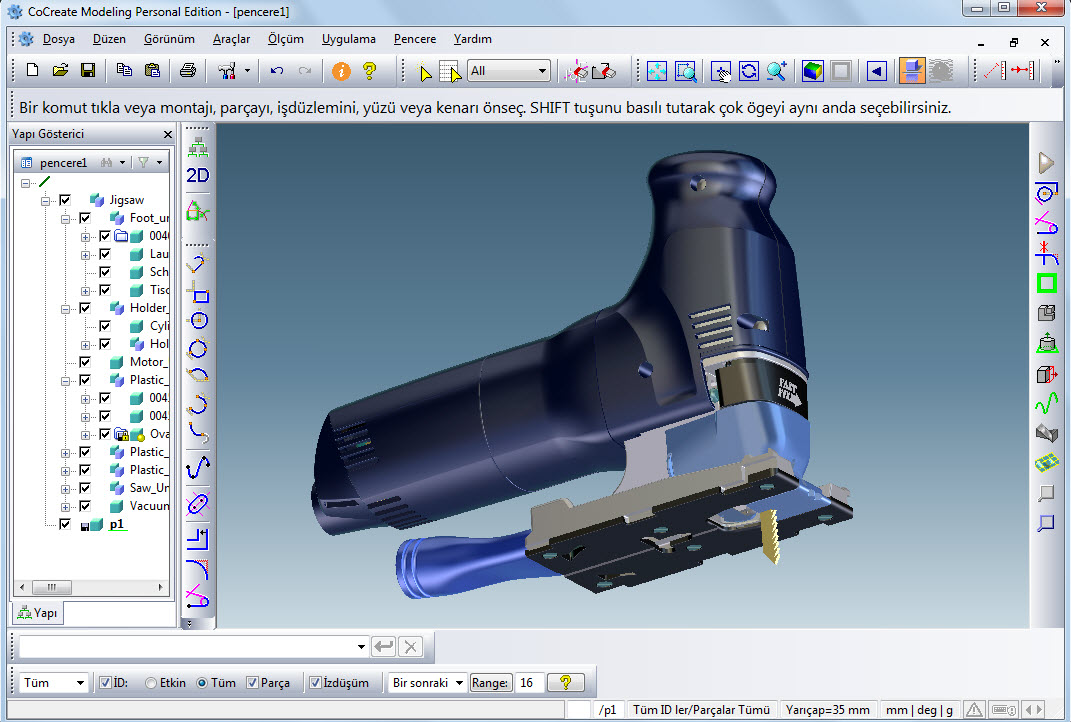Select the S-curve spline tool
The height and width of the screenshot is (722, 1071).
pos(198,467)
